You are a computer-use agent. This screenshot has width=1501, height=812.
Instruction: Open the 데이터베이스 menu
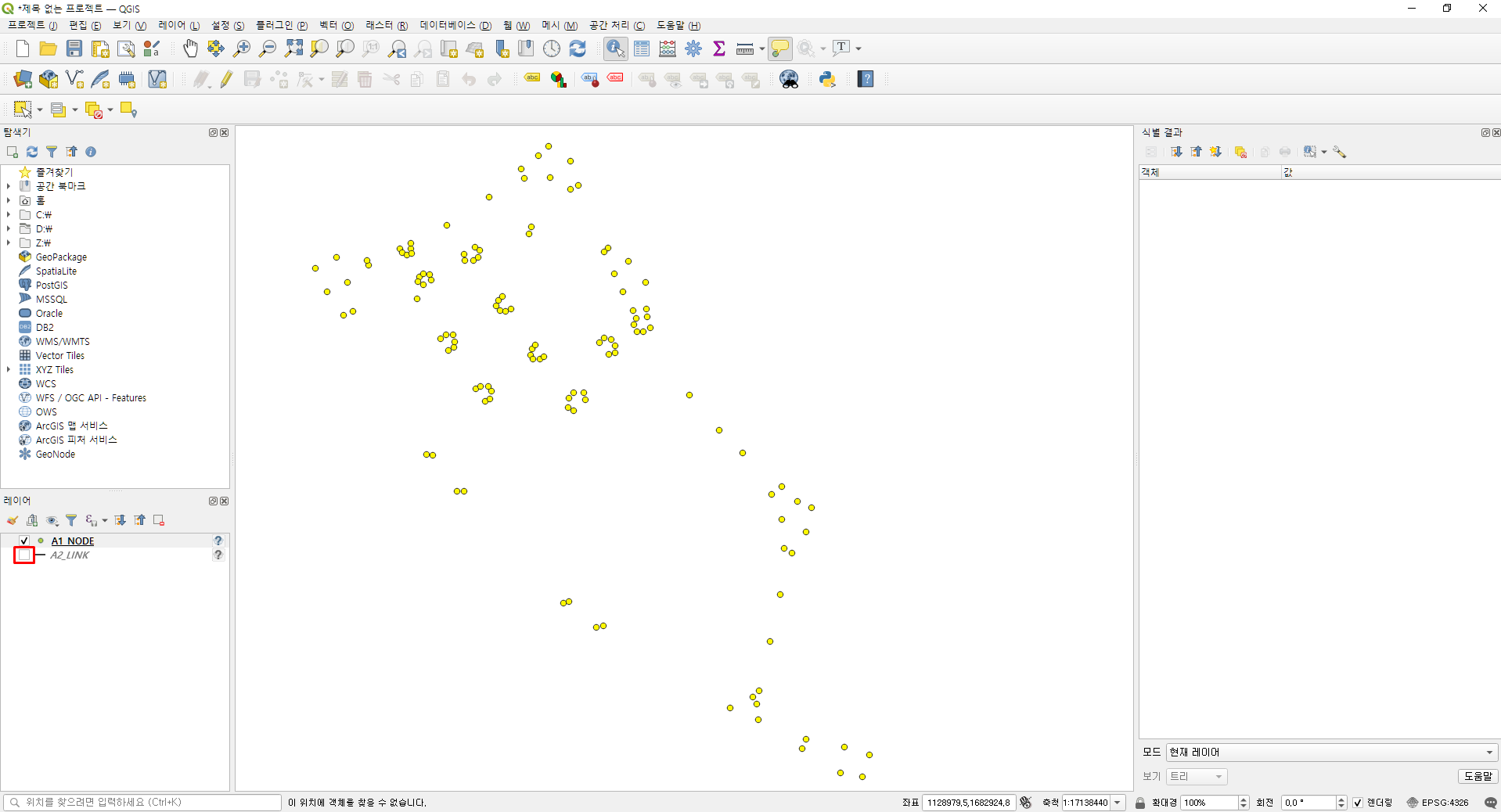pos(455,25)
